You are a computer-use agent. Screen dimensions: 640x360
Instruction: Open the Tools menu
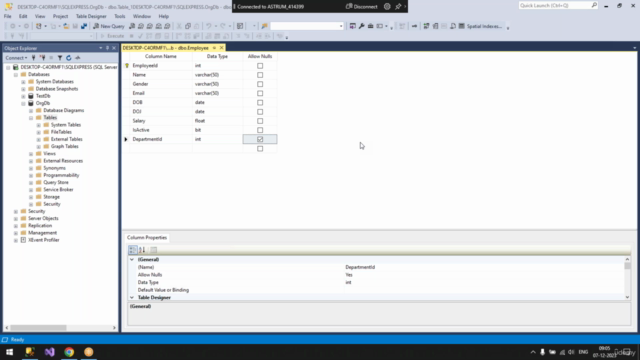[120, 16]
